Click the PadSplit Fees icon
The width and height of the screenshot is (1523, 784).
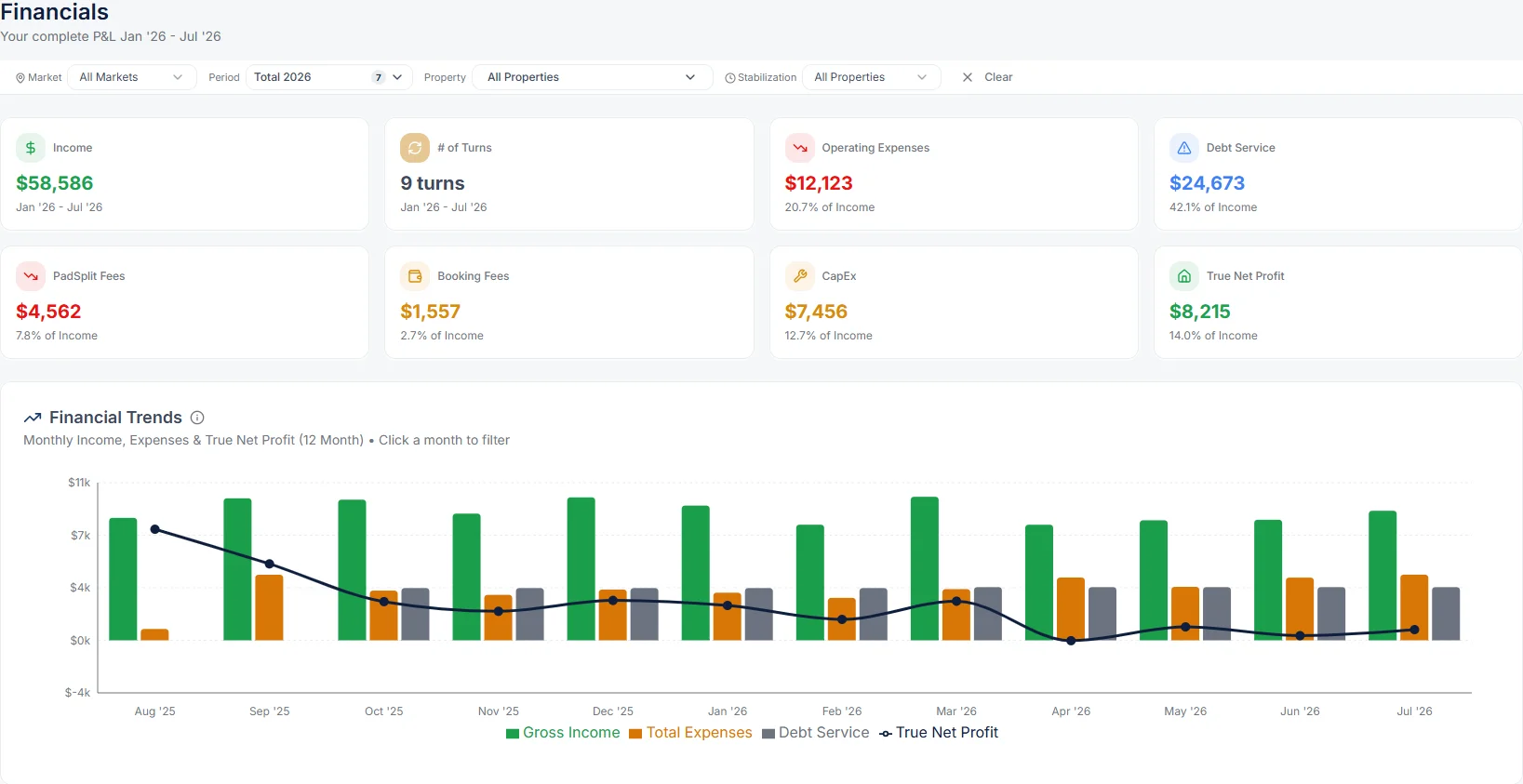coord(31,276)
